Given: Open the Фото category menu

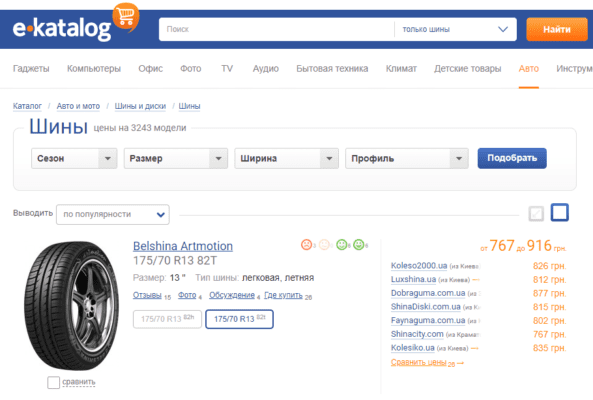Looking at the screenshot, I should (191, 69).
